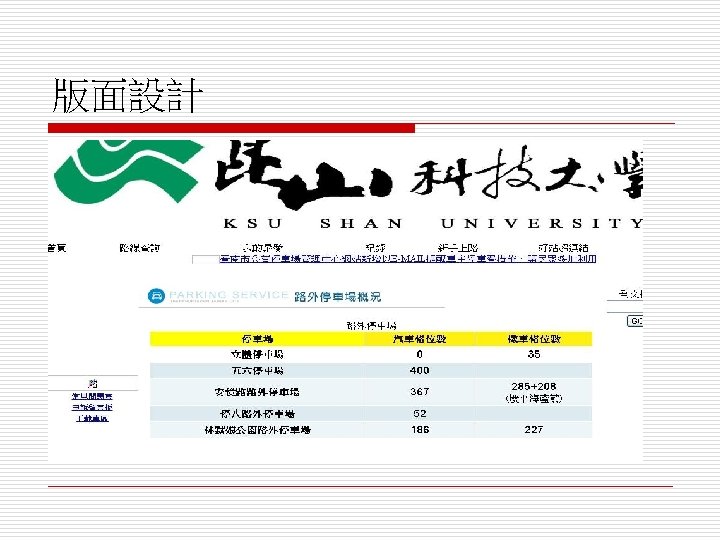The image size is (720, 540).
Task: Click the calligraphy university name banner
Action: coord(429,174)
